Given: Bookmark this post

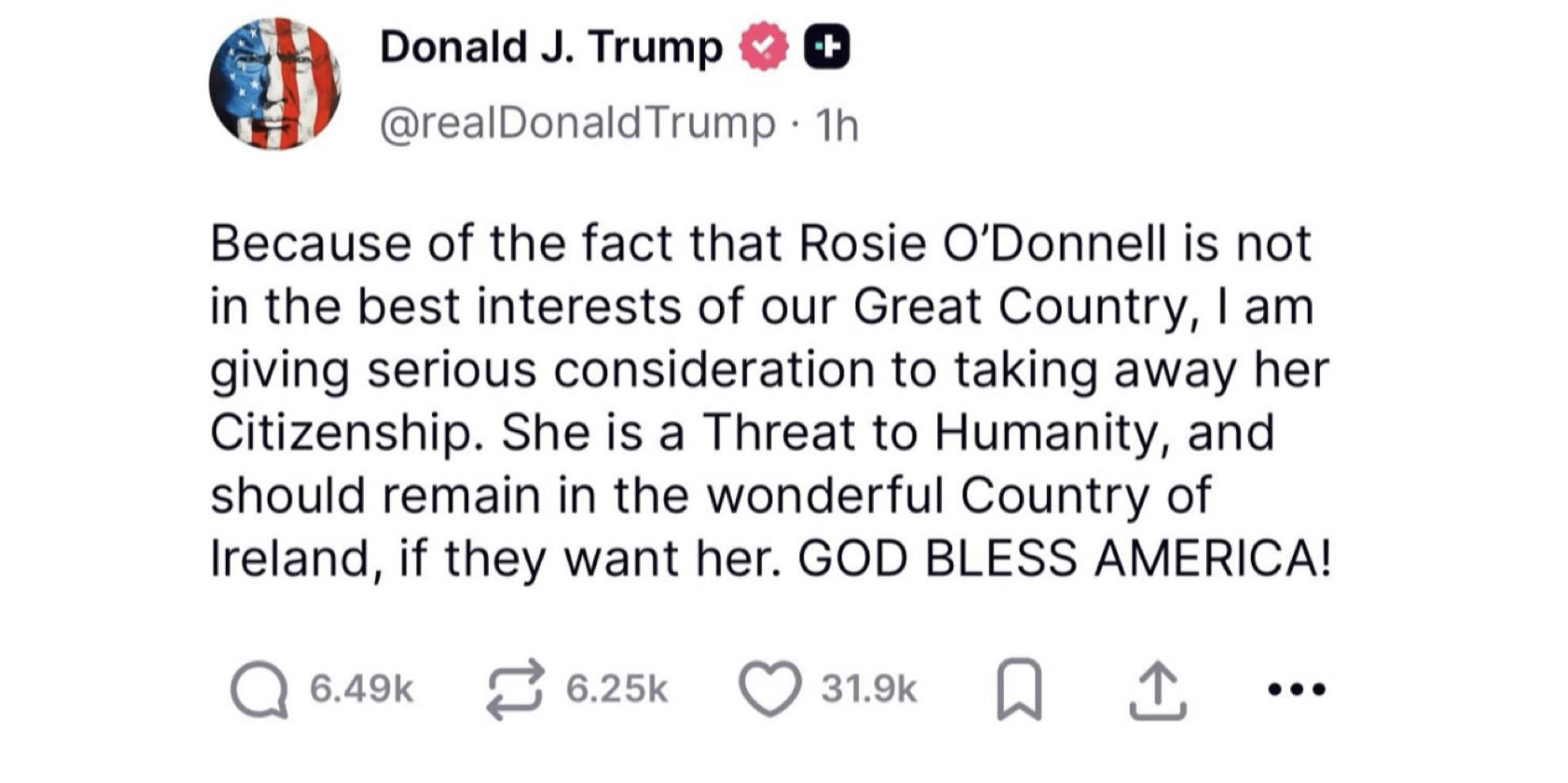Looking at the screenshot, I should [x=1018, y=689].
